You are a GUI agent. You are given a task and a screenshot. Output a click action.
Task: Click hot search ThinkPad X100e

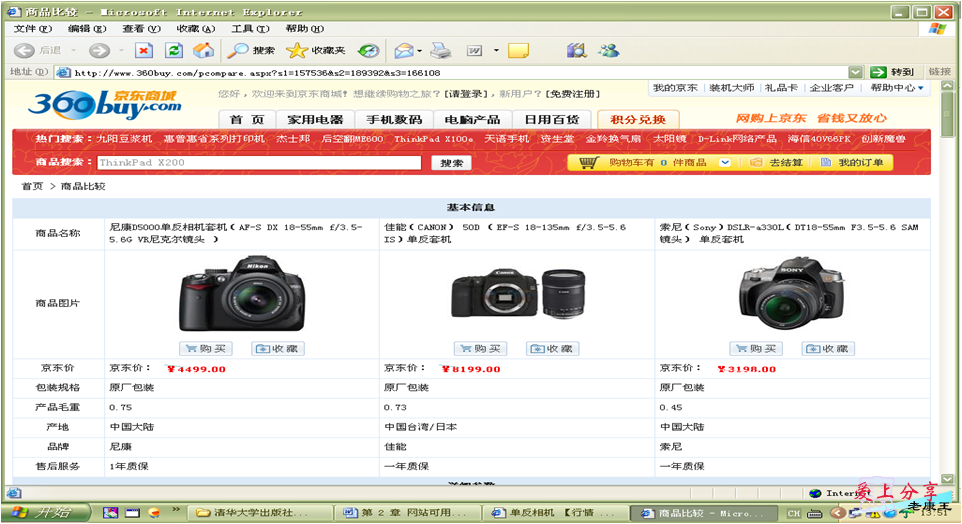point(433,139)
